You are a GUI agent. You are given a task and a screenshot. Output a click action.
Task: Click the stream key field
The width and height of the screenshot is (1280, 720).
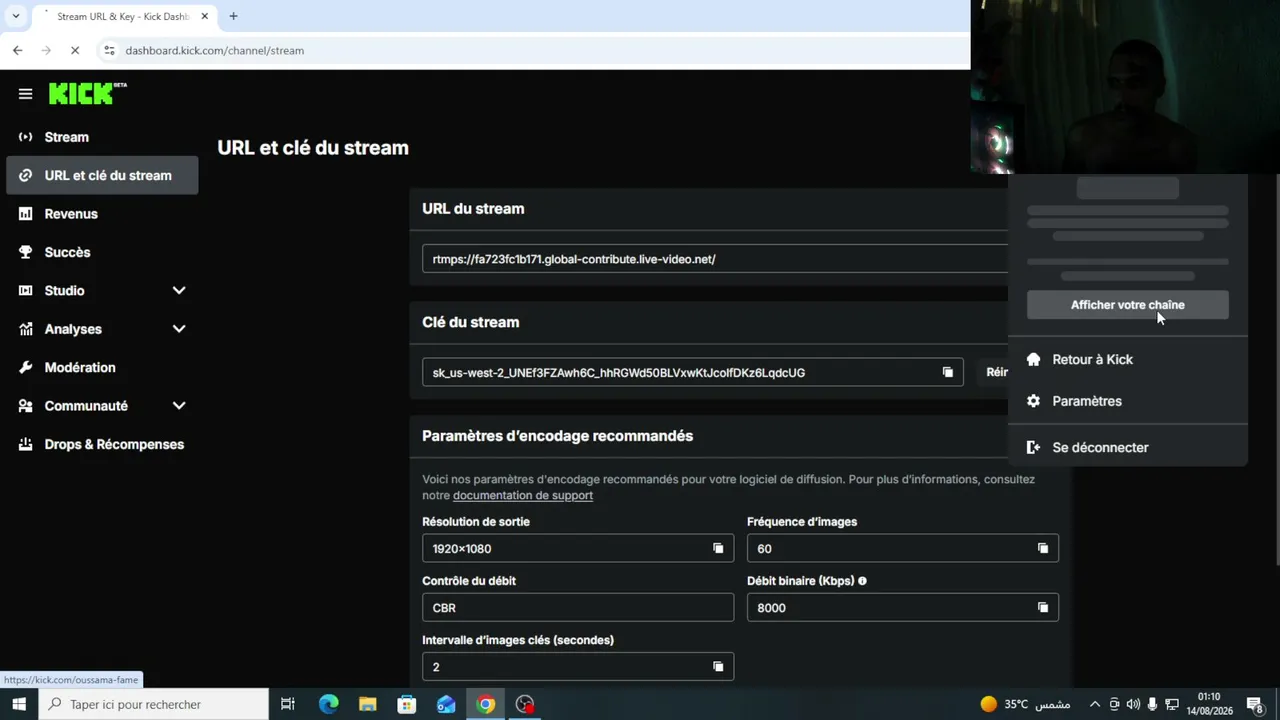click(x=693, y=373)
